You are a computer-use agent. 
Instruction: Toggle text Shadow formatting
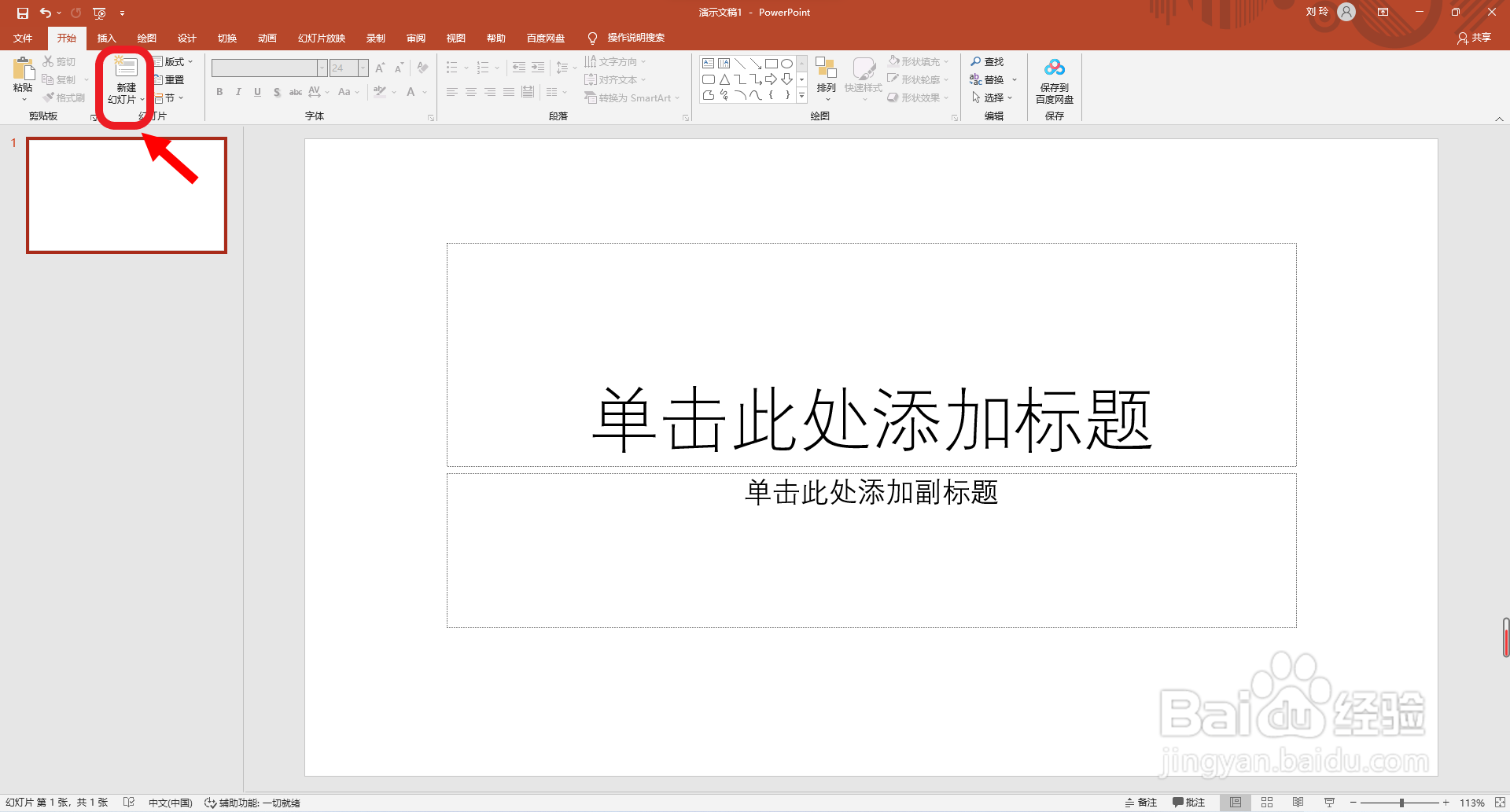point(277,92)
